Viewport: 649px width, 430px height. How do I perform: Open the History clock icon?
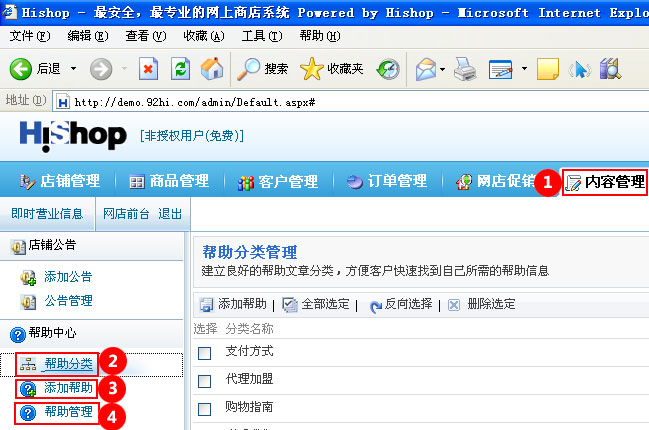point(388,69)
